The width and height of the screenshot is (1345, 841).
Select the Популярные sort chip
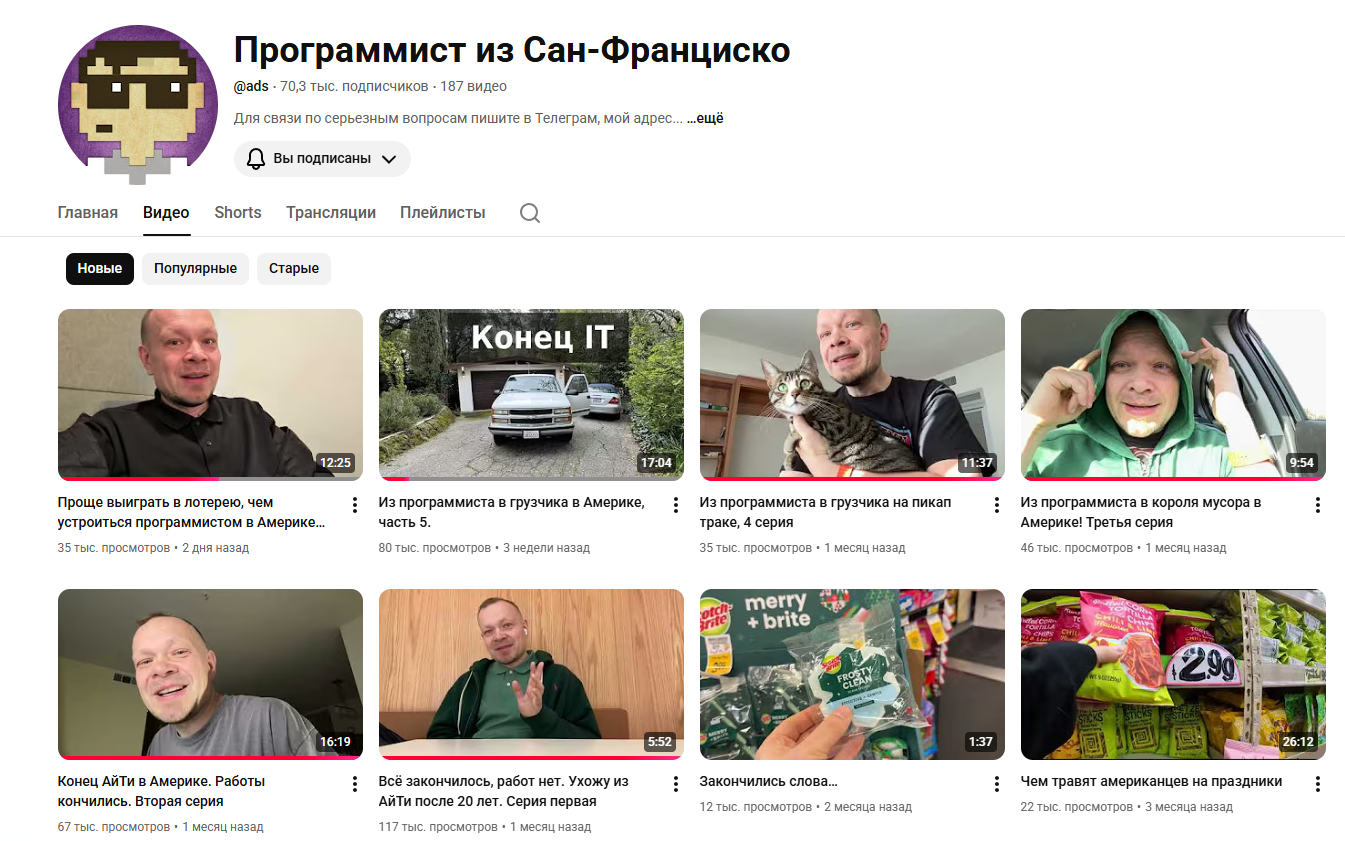coord(195,268)
